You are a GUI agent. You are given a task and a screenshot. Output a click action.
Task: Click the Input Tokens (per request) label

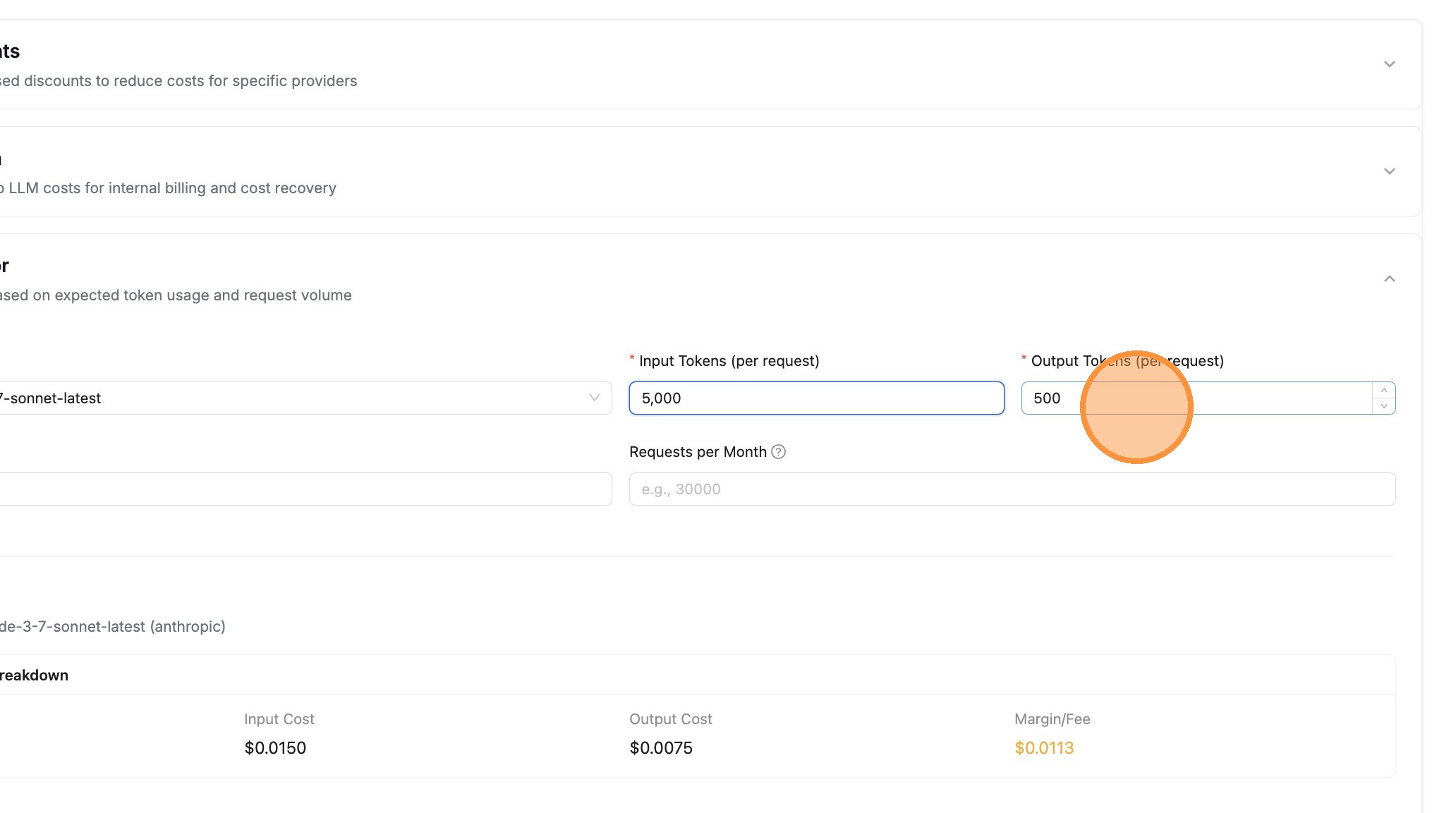click(x=729, y=360)
